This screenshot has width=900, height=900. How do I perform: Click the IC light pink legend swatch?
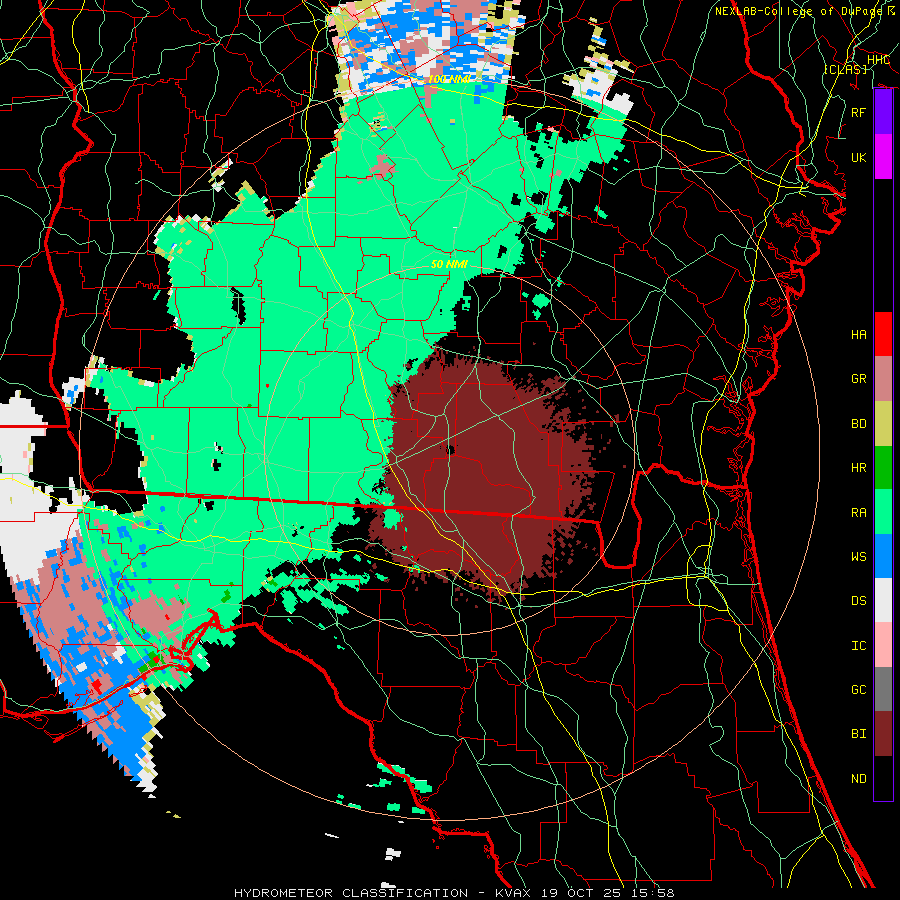[883, 645]
